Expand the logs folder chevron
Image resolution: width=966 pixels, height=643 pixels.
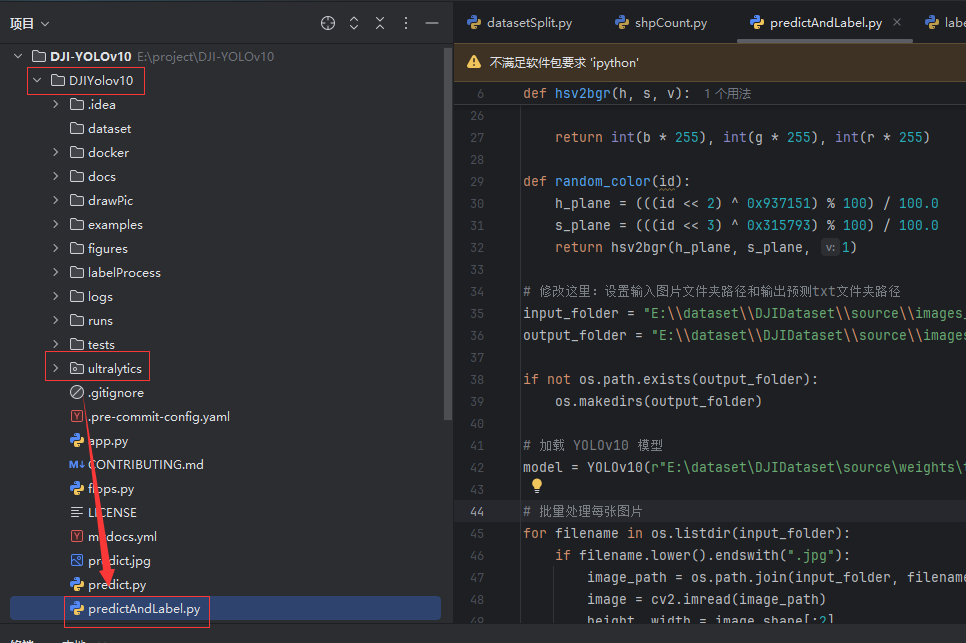pos(55,296)
